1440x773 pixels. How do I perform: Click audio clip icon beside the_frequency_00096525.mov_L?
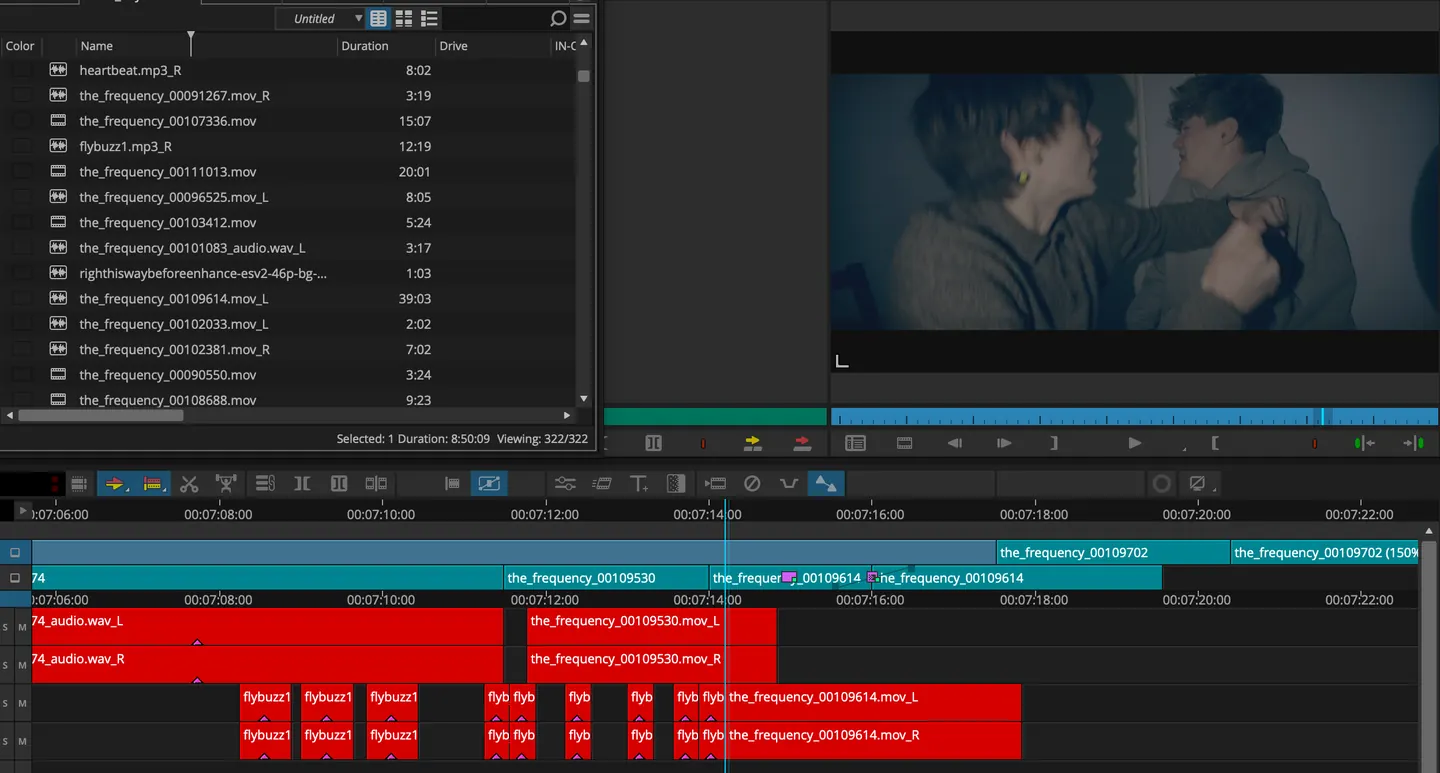coord(58,197)
